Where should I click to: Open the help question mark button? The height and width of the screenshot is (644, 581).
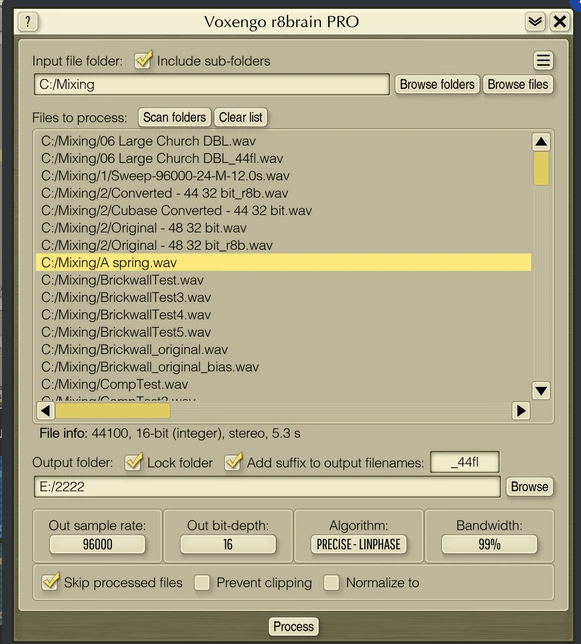pyautogui.click(x=28, y=21)
